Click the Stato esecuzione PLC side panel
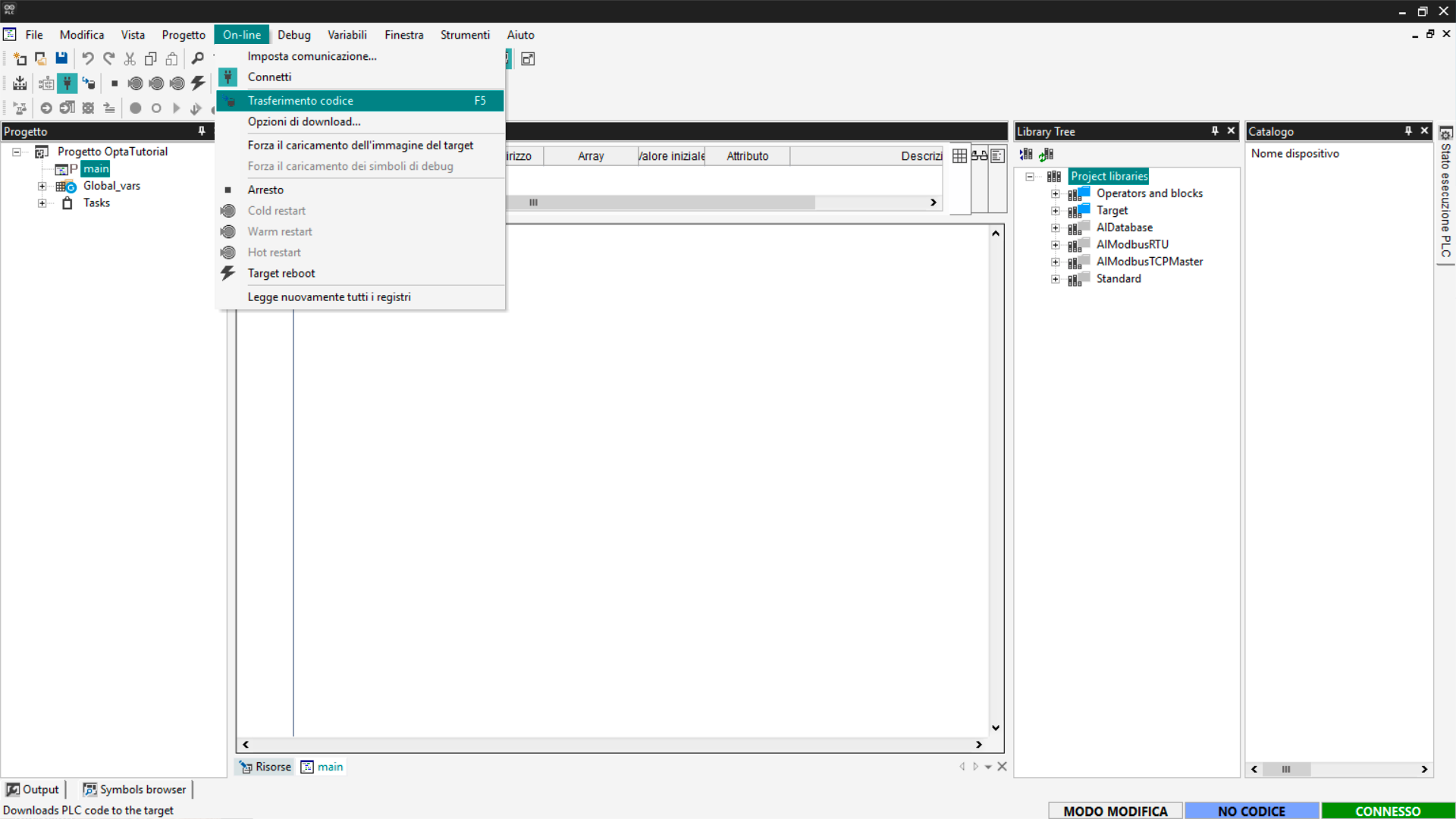This screenshot has width=1456, height=819. (1445, 197)
